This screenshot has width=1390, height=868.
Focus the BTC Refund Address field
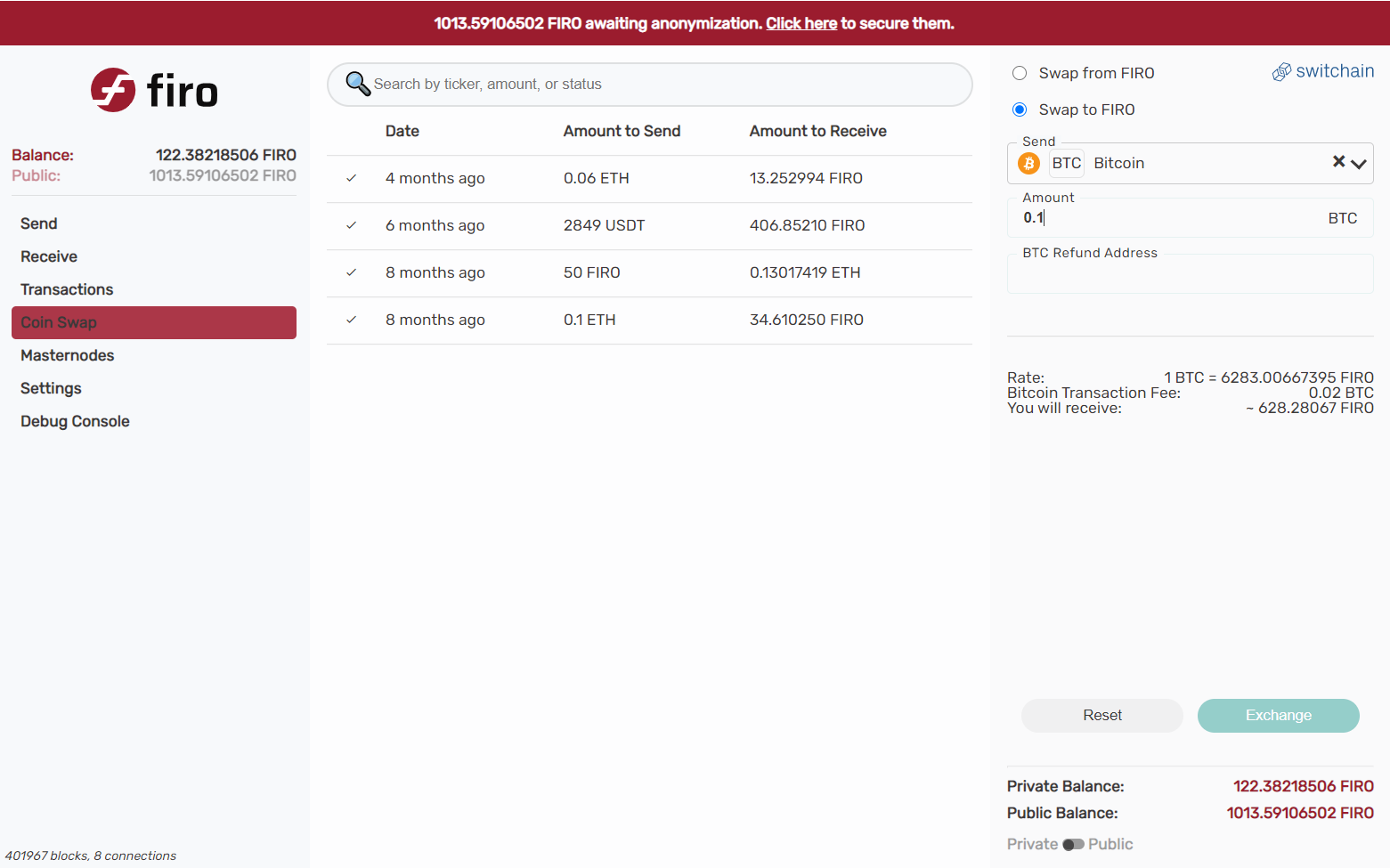click(x=1191, y=275)
